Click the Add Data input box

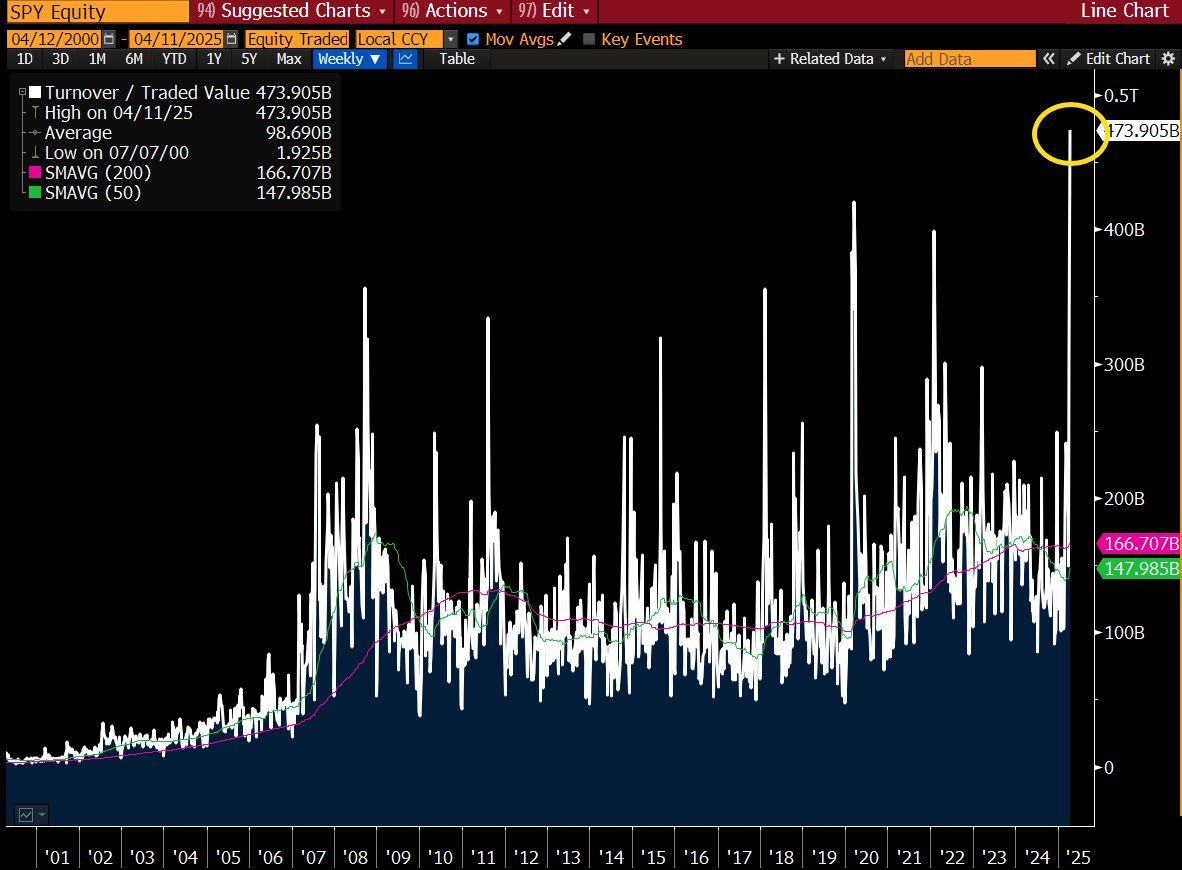coord(969,59)
